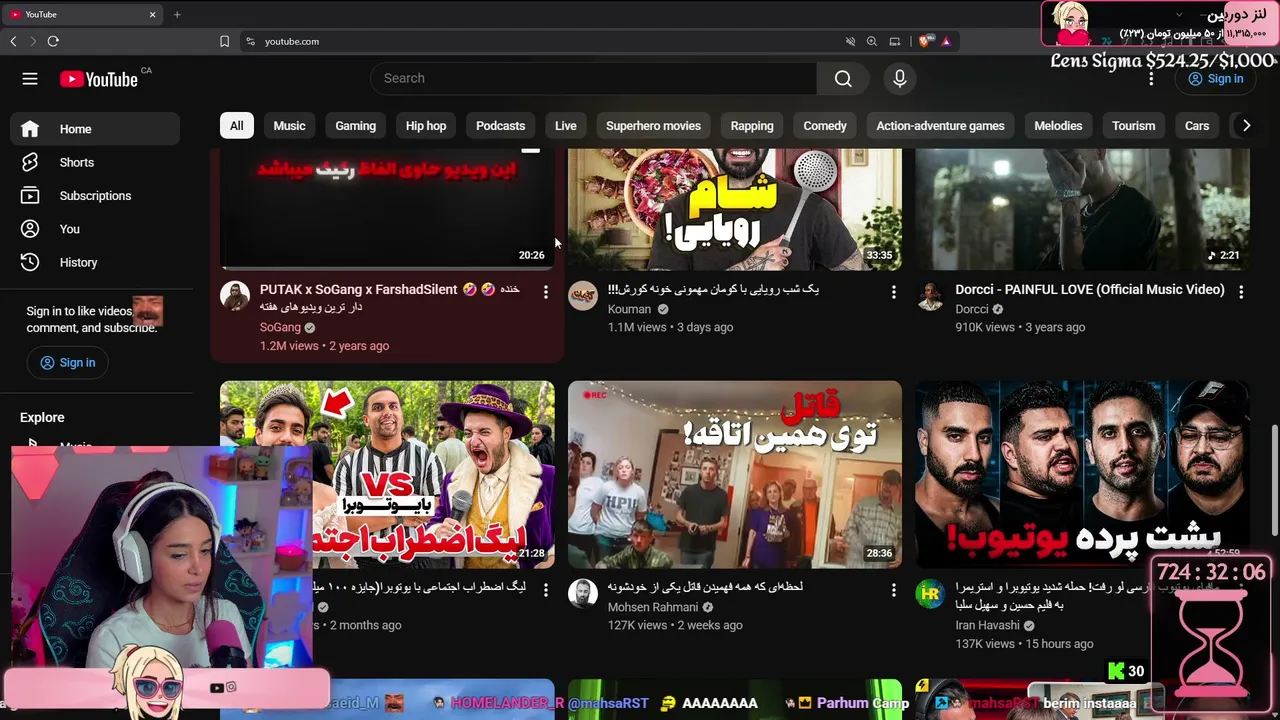Filter by Action-adventure games chip
Viewport: 1280px width, 720px height.
(940, 126)
